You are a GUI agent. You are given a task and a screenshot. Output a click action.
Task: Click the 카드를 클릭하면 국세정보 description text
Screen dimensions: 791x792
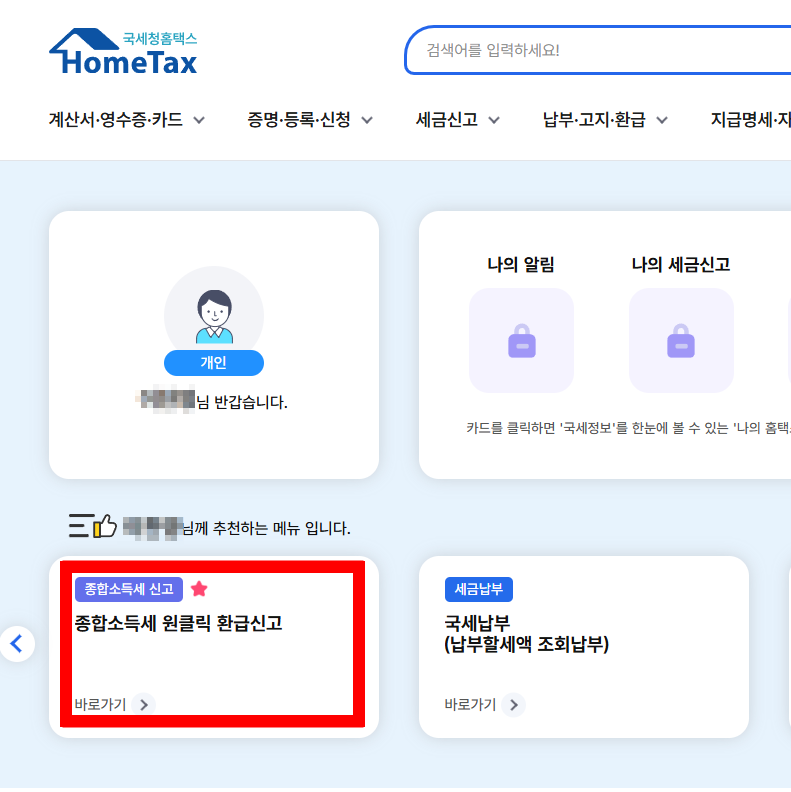coord(628,428)
